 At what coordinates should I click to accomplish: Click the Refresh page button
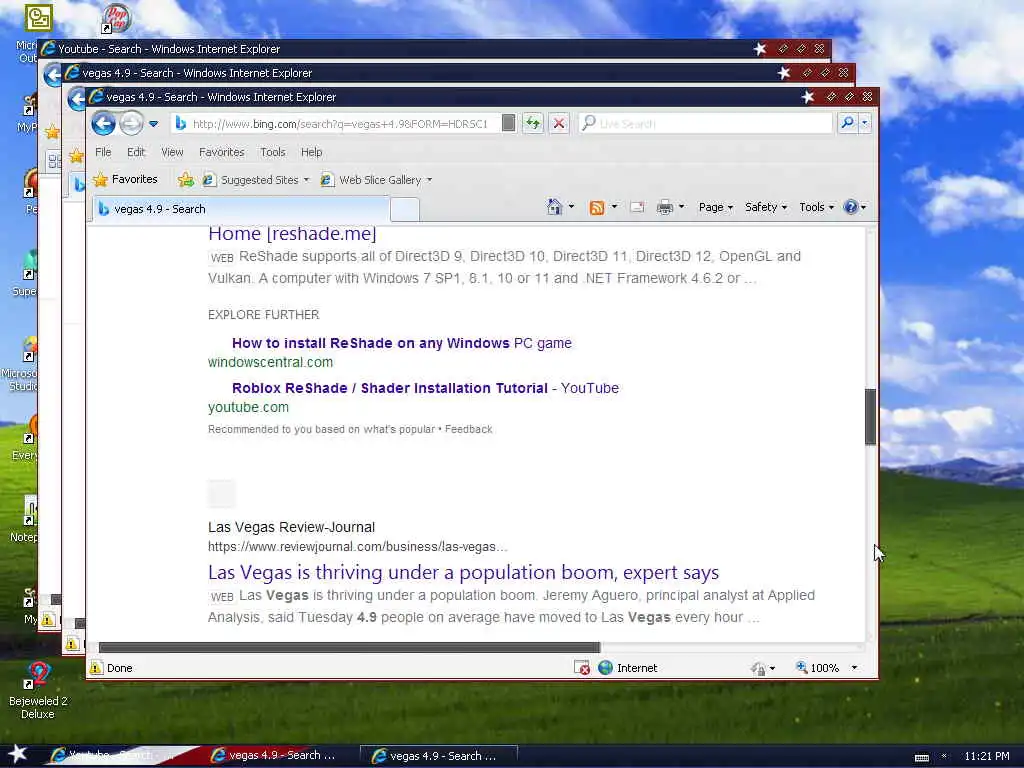533,123
